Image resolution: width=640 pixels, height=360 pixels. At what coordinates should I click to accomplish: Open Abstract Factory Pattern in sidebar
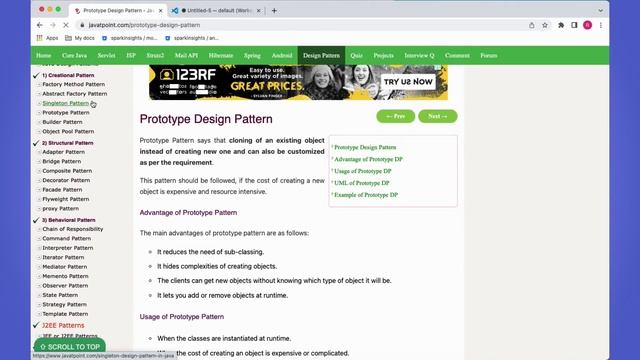point(75,94)
